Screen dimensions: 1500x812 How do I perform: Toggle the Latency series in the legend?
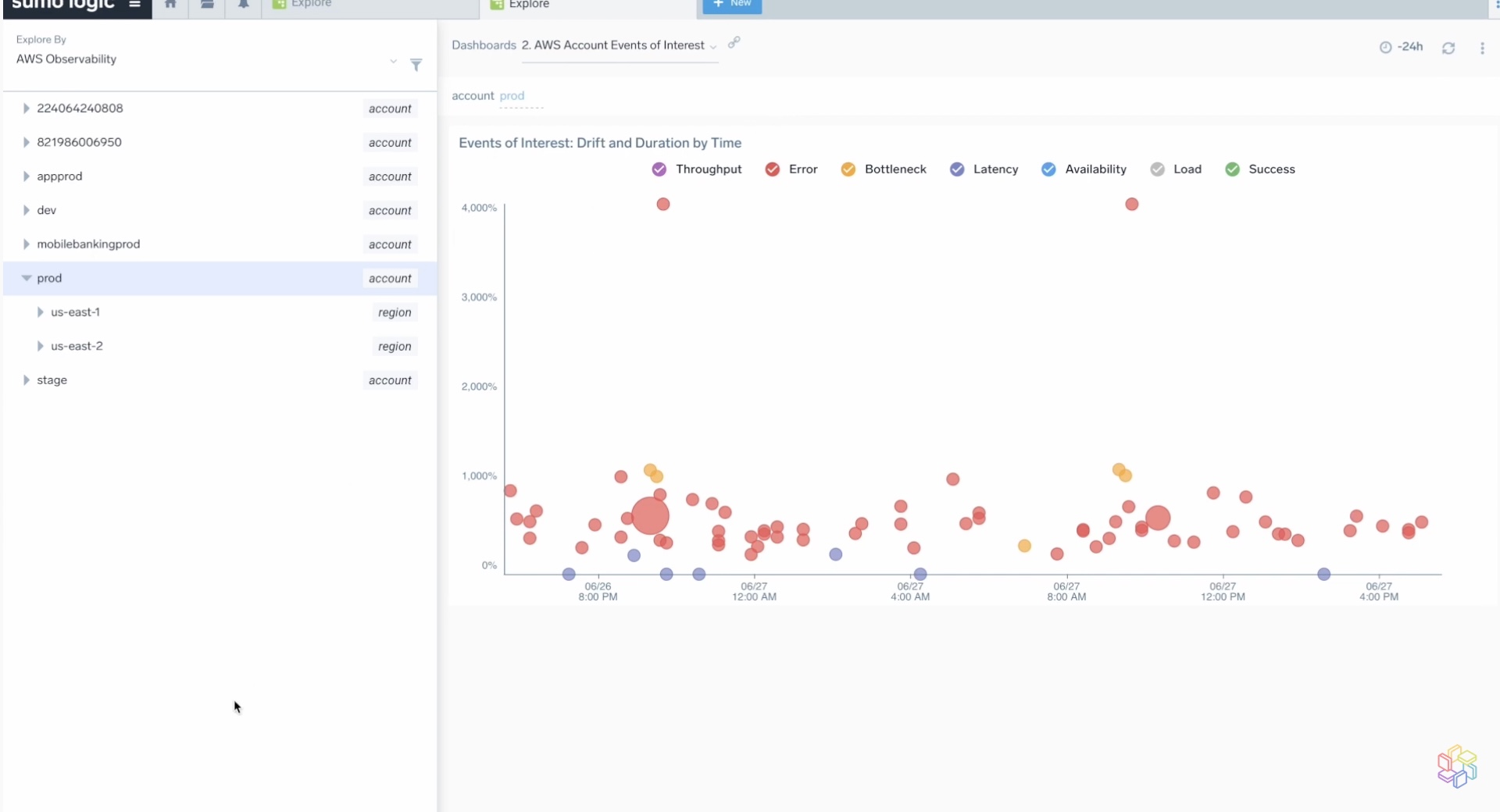point(957,169)
